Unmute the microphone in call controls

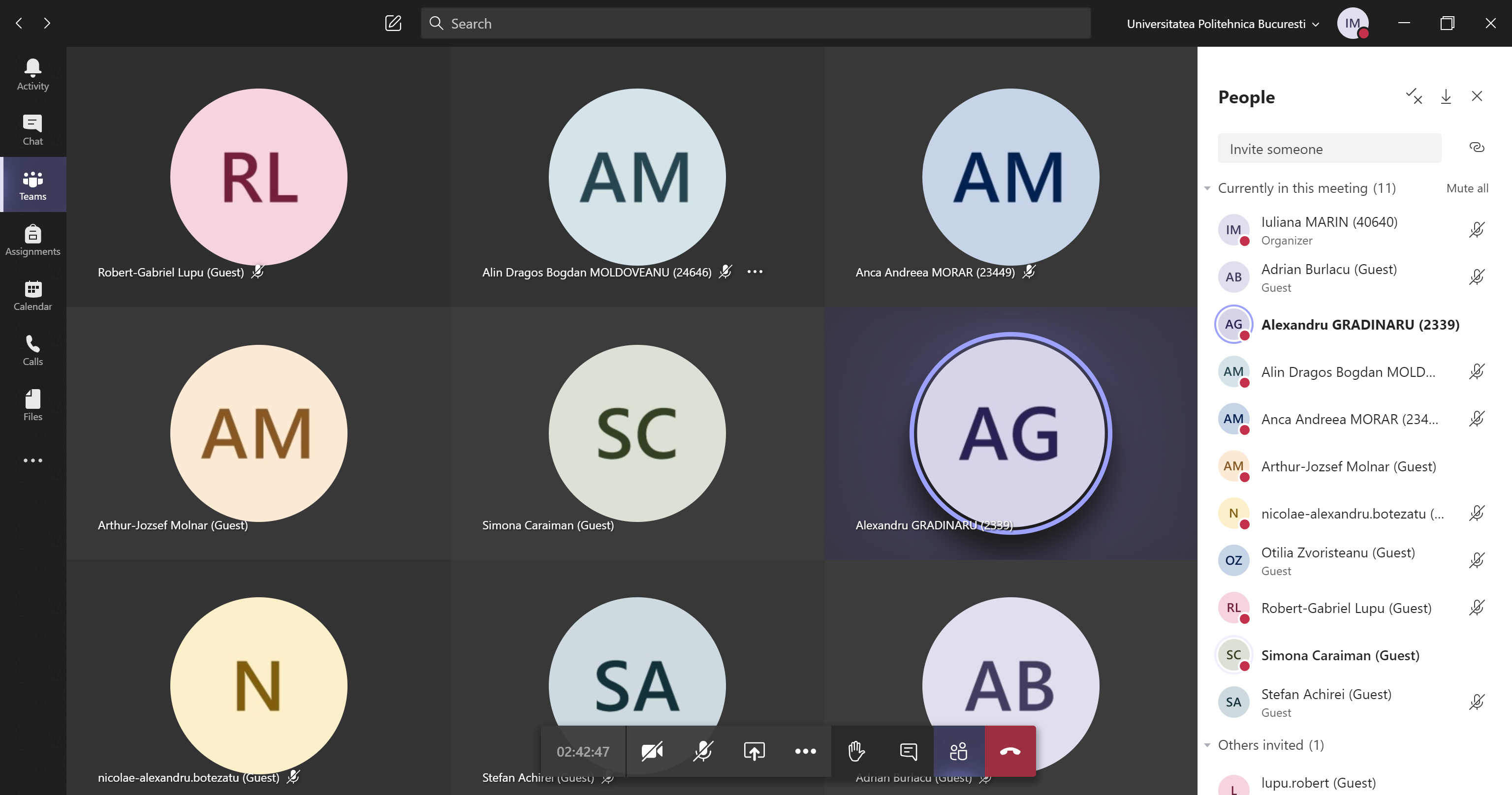tap(702, 751)
